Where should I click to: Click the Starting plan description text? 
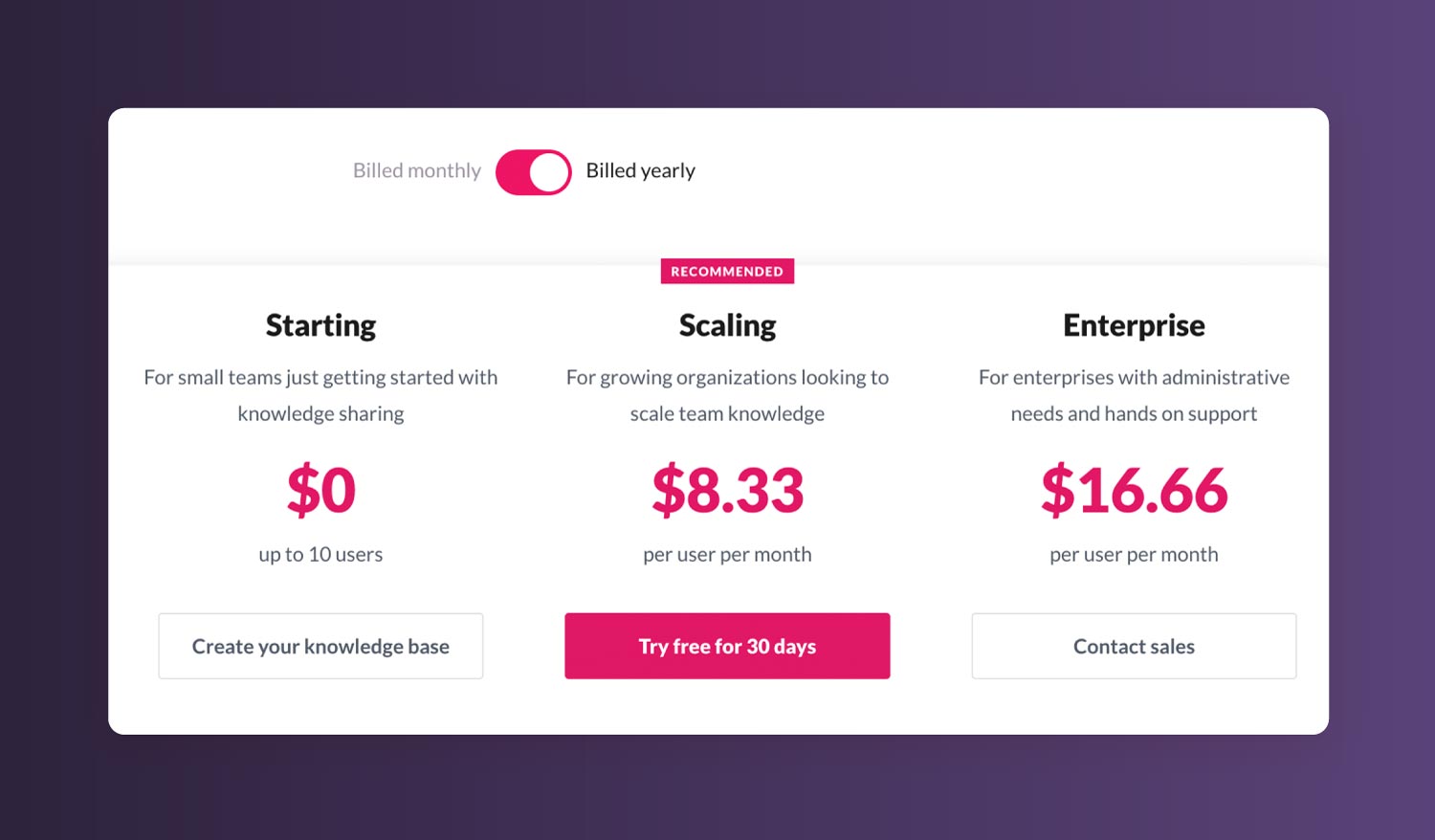pyautogui.click(x=320, y=395)
